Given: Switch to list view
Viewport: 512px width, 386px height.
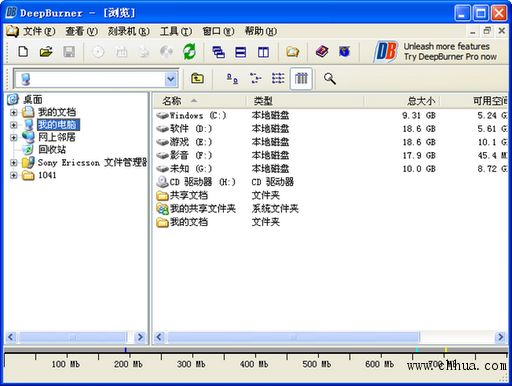Looking at the screenshot, I should 278,79.
